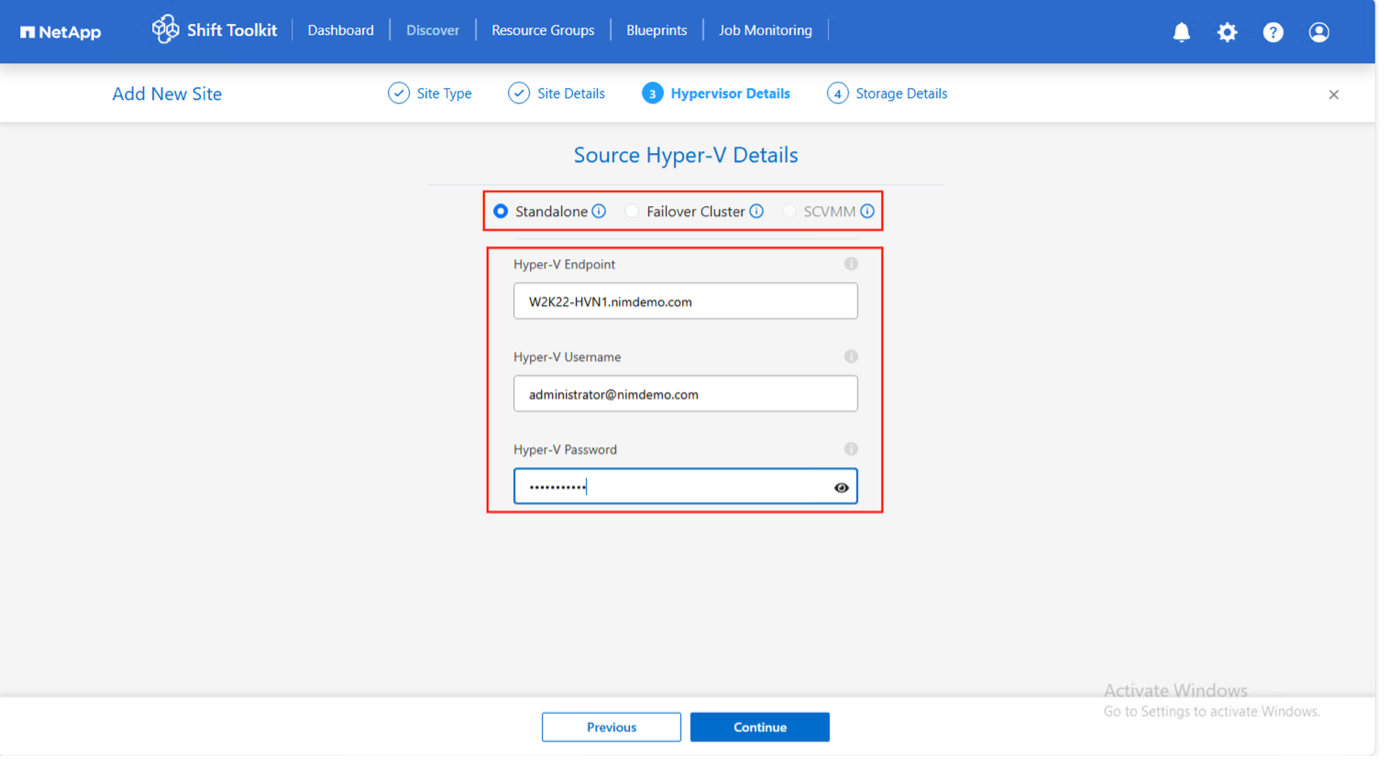The width and height of the screenshot is (1384, 760).
Task: Click info icon next to Failover Cluster
Action: point(757,211)
